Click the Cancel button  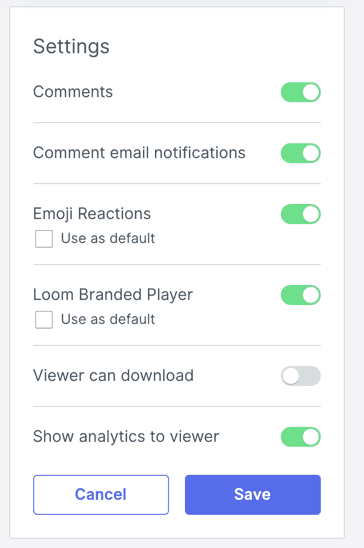click(x=101, y=495)
